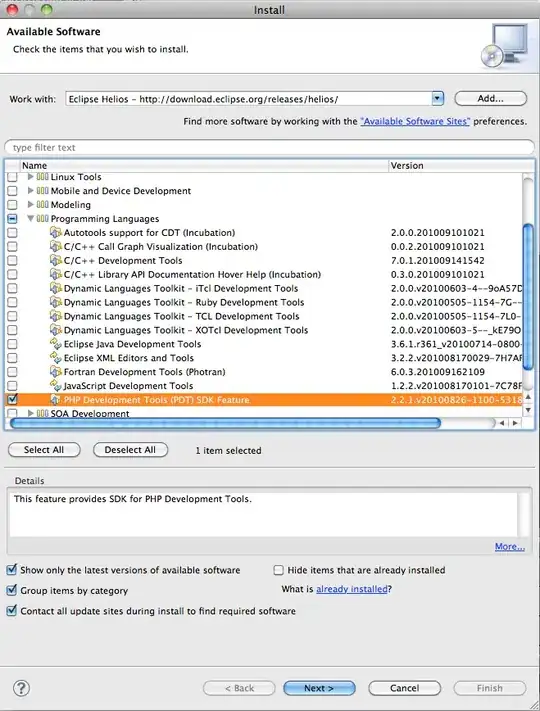
Task: Click the iTcl Development Tools feature icon
Action: [56, 288]
